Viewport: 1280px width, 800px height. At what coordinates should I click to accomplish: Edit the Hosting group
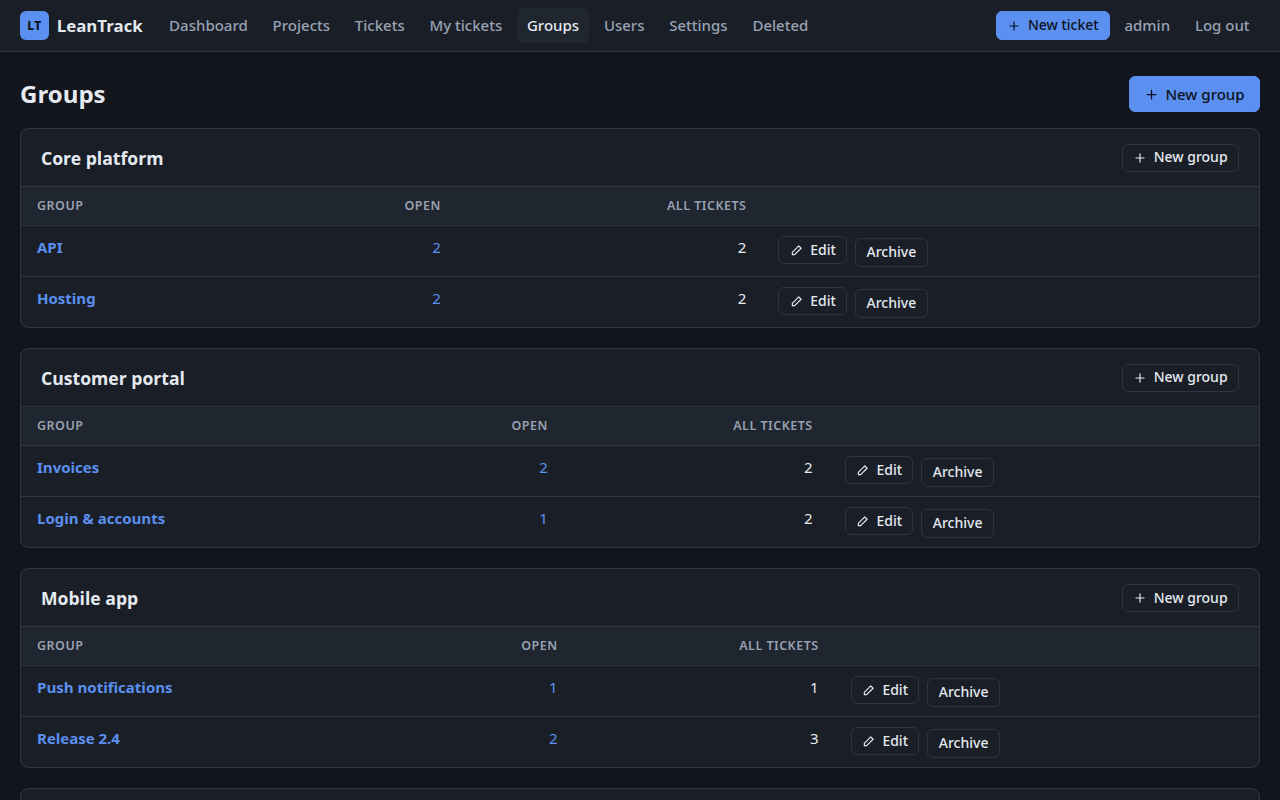coord(813,301)
